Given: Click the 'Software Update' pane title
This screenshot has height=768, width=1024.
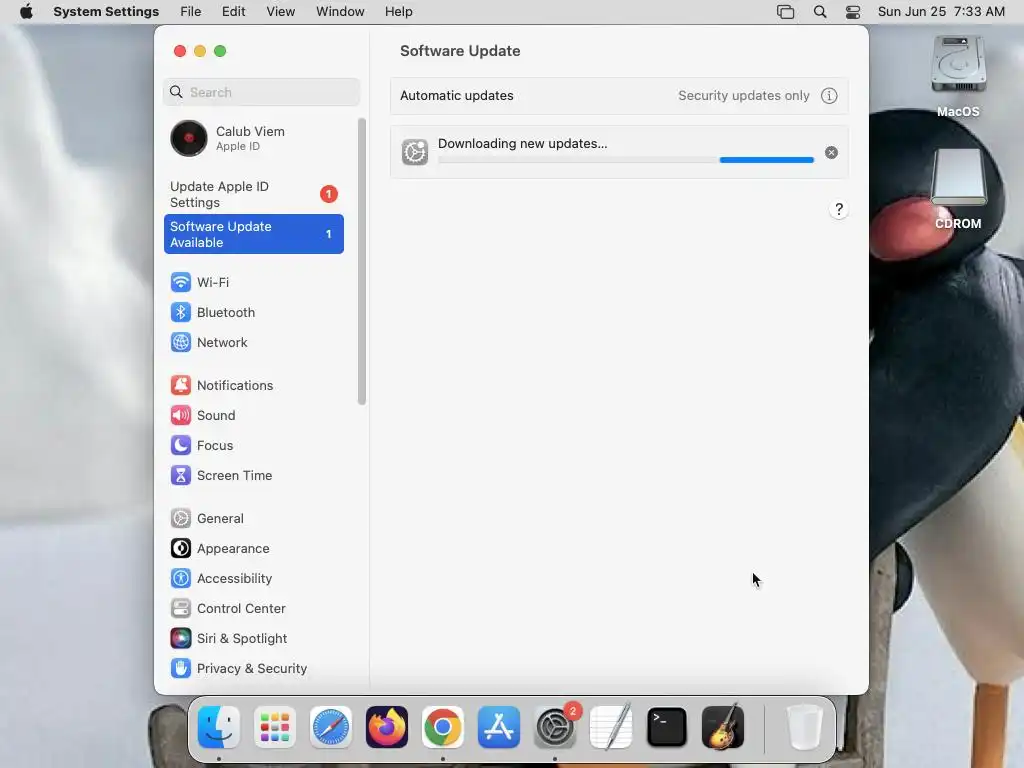Looking at the screenshot, I should (460, 51).
